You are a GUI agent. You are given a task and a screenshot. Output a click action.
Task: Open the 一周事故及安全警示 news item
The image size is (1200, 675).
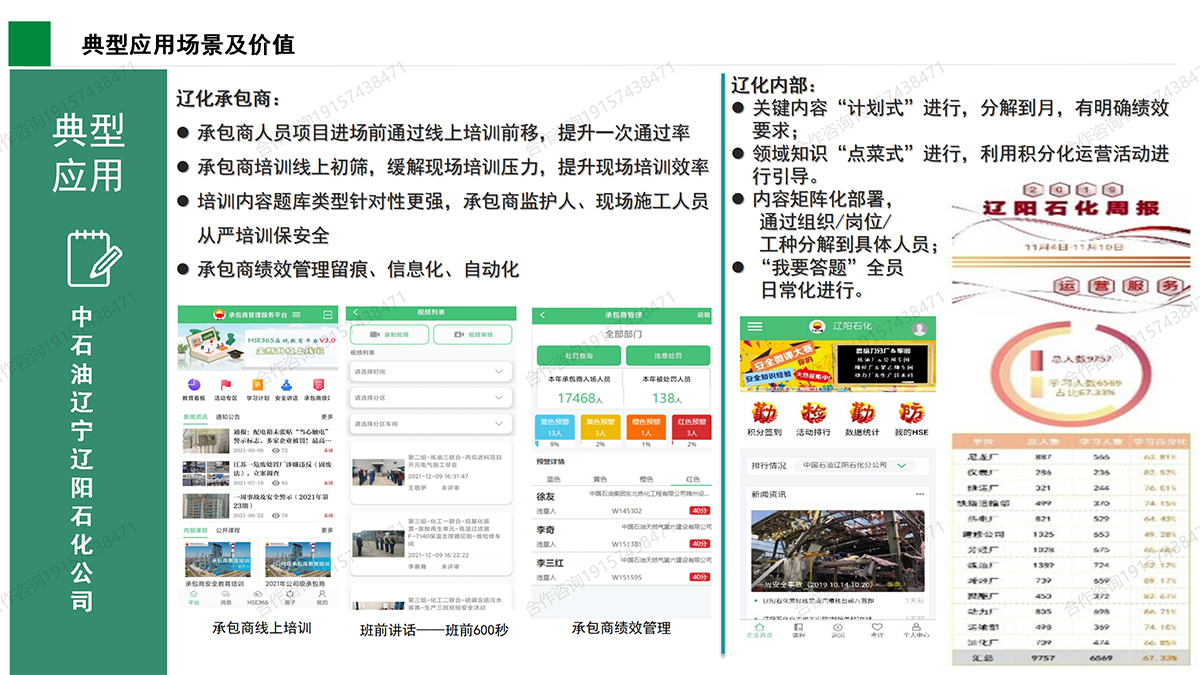coord(257,504)
